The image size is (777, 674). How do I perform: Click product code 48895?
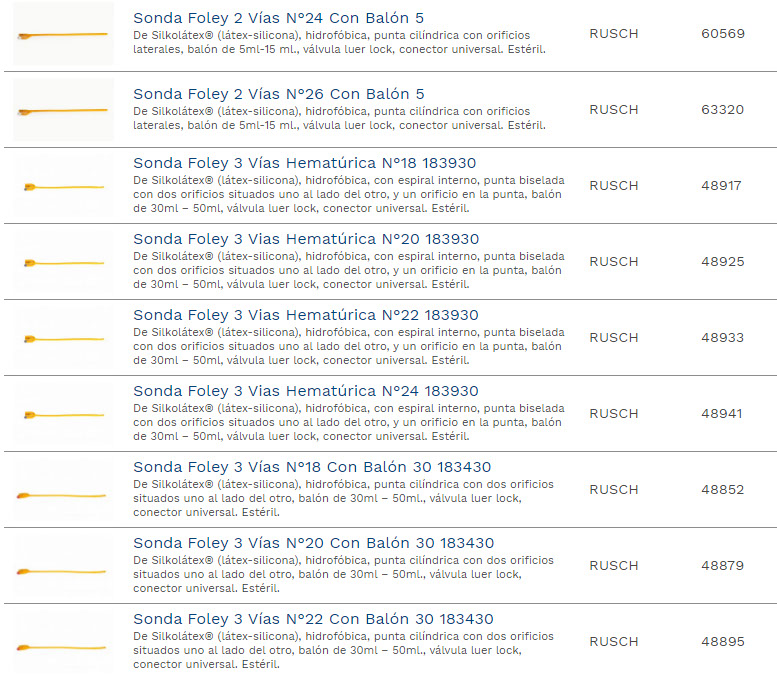[x=722, y=642]
